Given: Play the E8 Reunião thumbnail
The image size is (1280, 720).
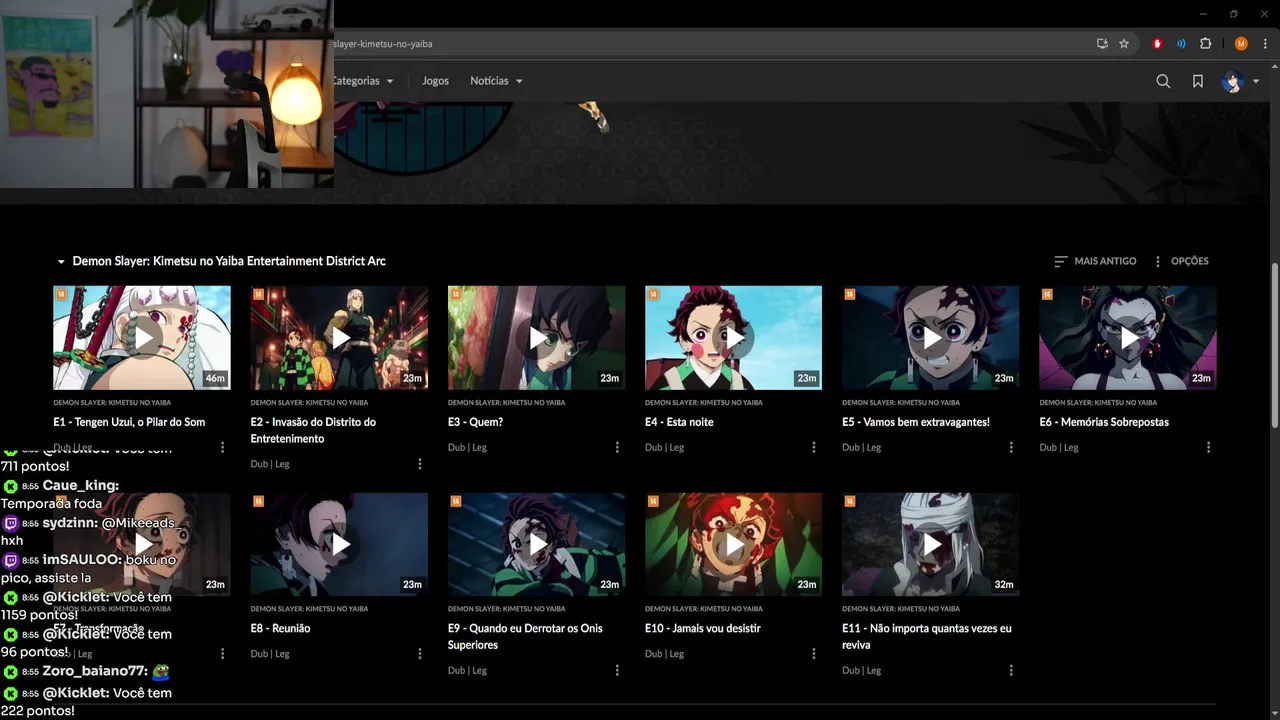Looking at the screenshot, I should pos(339,544).
